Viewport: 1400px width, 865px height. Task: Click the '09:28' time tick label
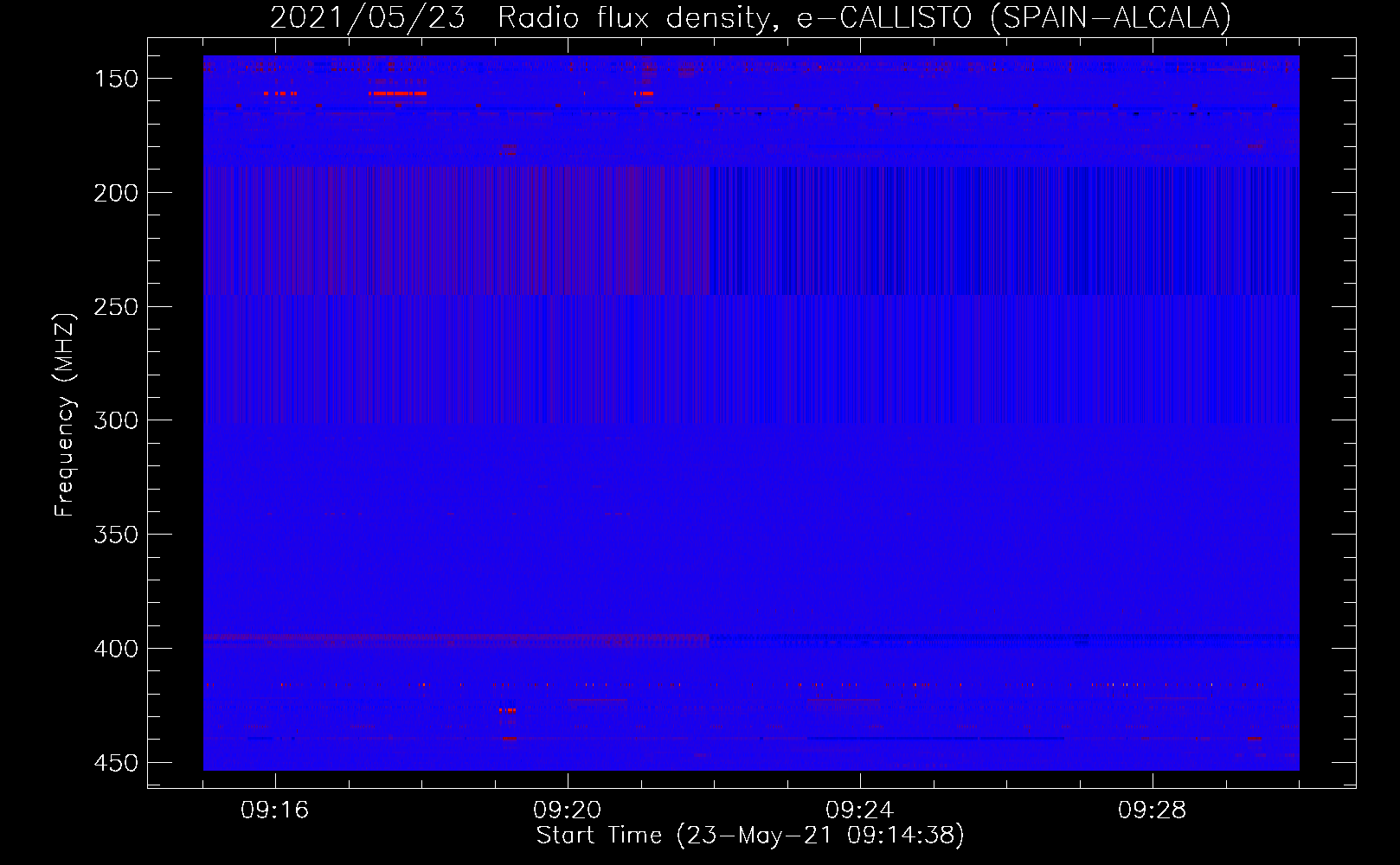pyautogui.click(x=1153, y=811)
